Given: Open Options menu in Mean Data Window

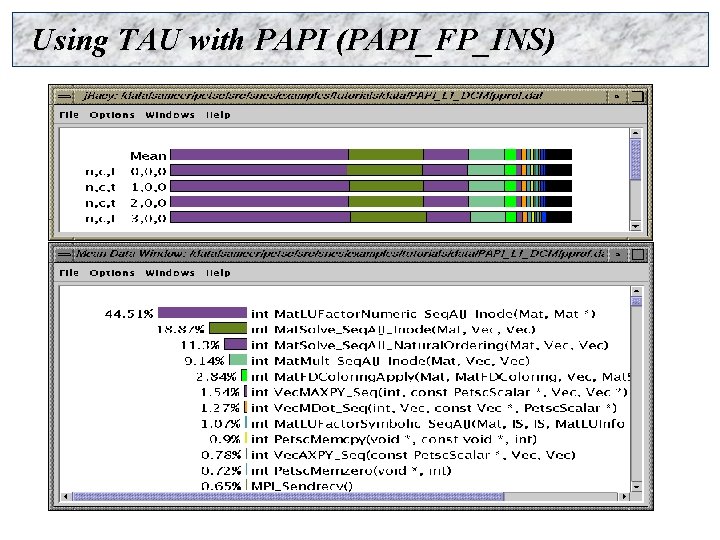Looking at the screenshot, I should coord(112,273).
